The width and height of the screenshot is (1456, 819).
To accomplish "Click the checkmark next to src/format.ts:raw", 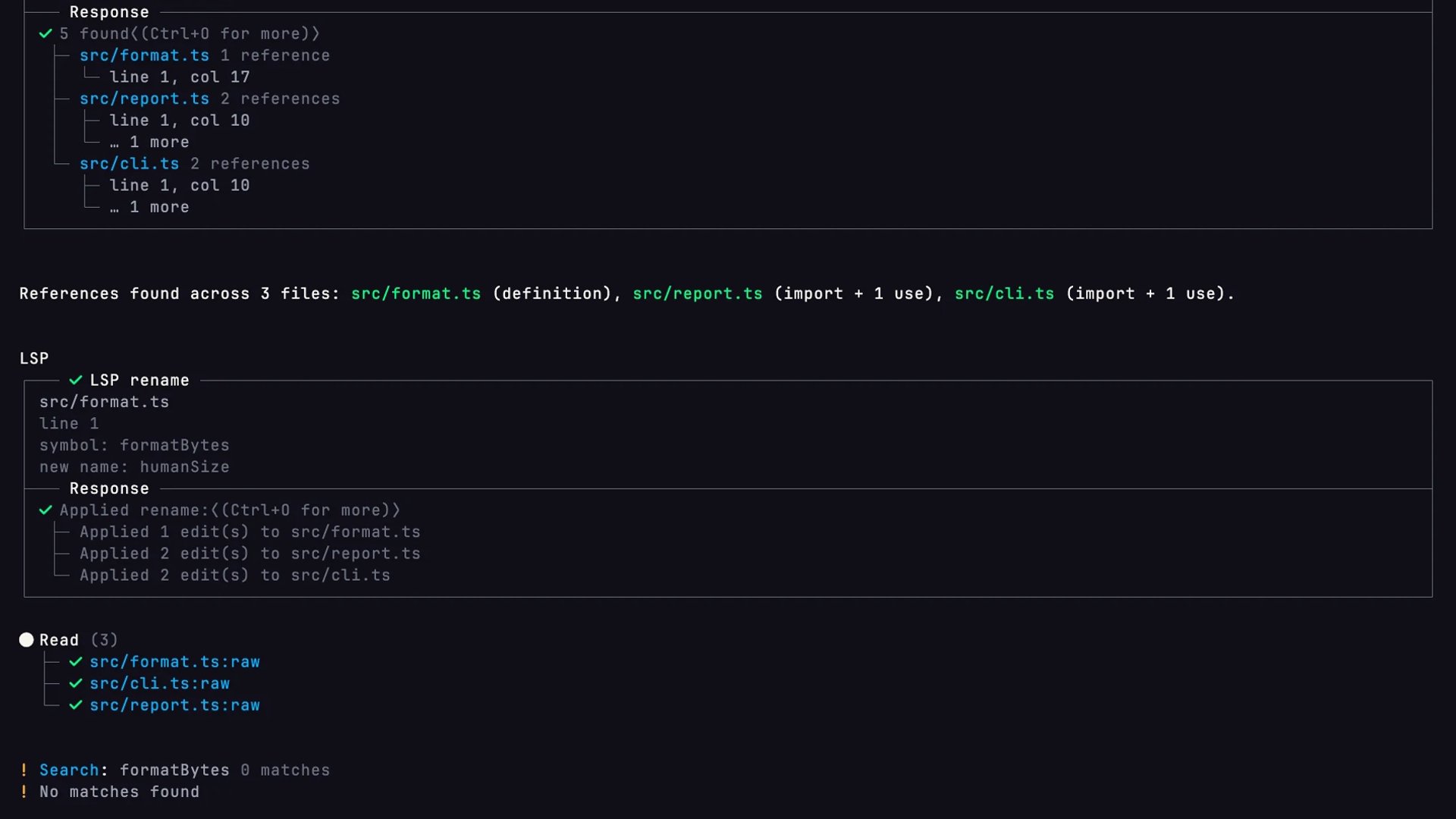I will tap(76, 662).
